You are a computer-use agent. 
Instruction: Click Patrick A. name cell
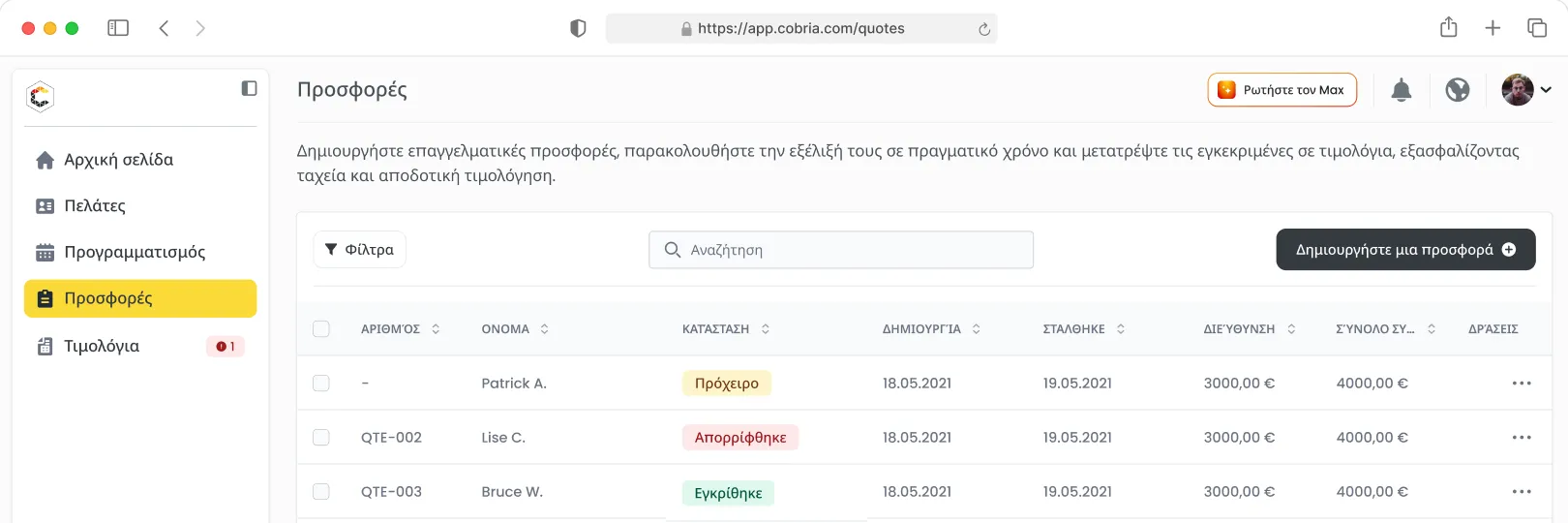coord(514,384)
